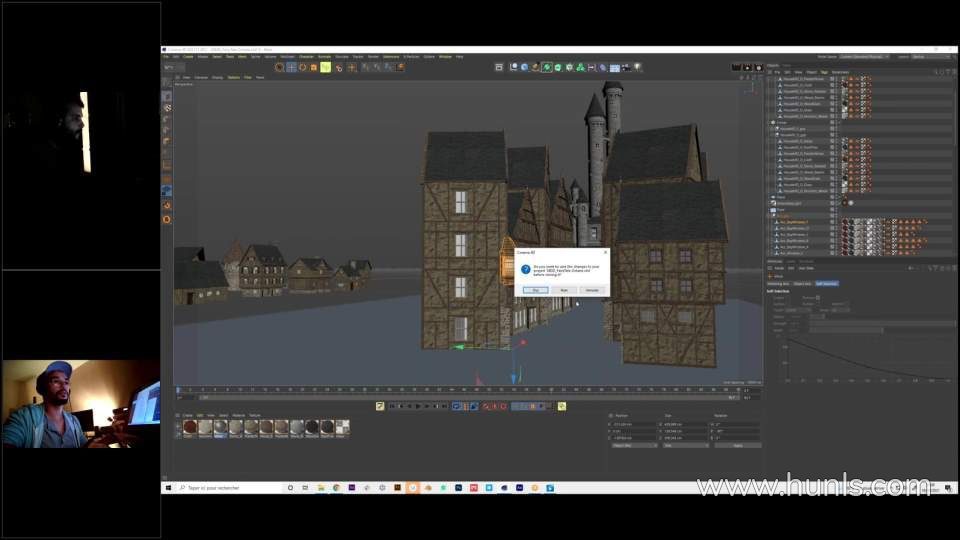Open the Node Space dropdown
This screenshot has width=960, height=540.
point(863,57)
